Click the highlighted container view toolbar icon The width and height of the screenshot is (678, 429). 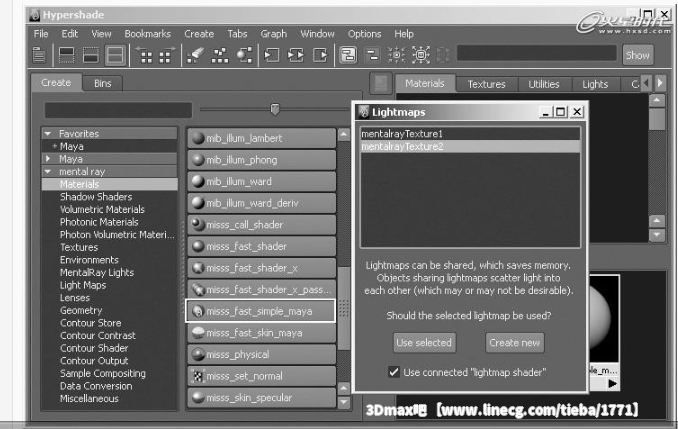(x=348, y=55)
